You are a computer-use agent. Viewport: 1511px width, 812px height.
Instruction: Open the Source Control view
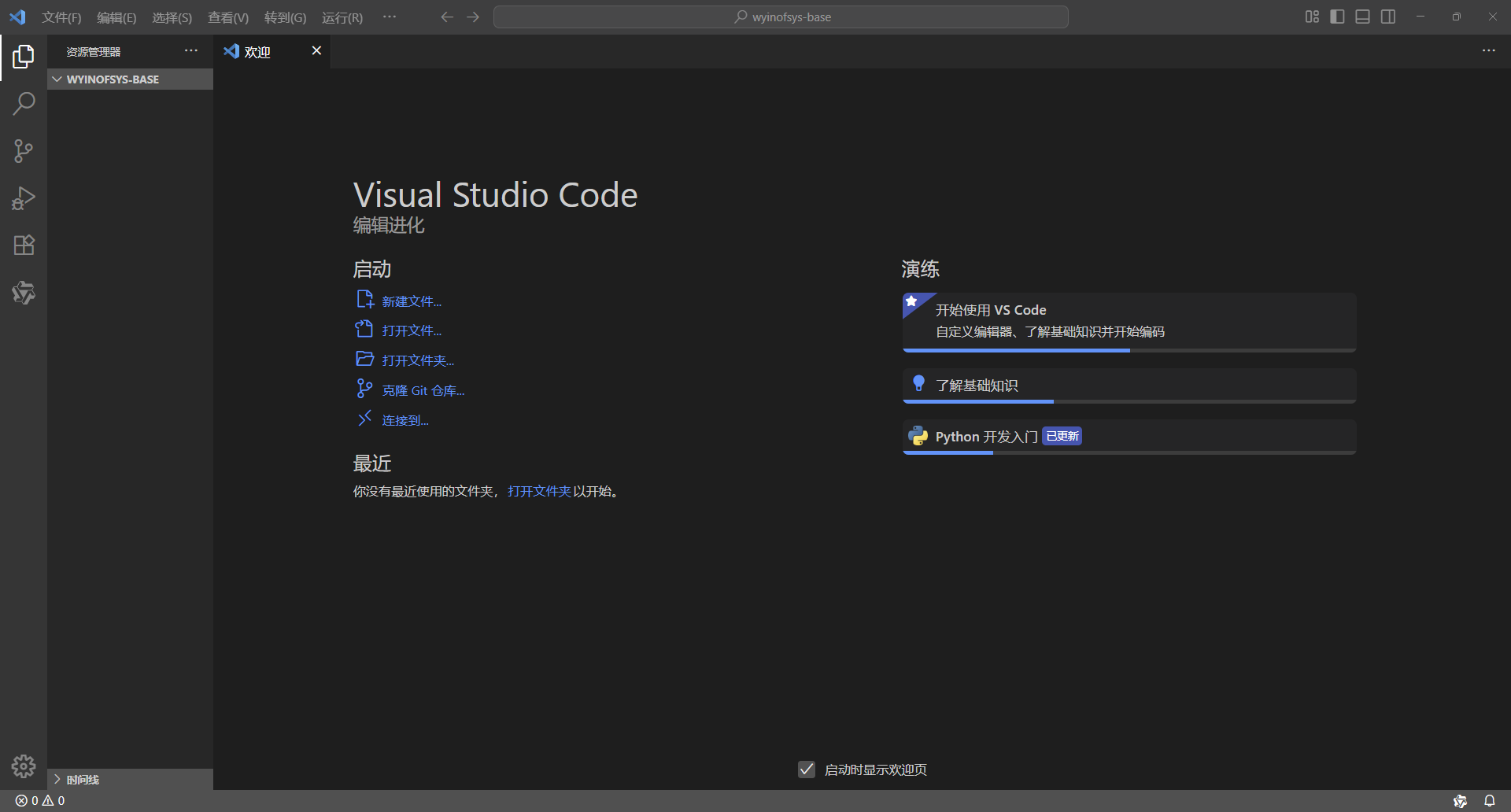(24, 151)
